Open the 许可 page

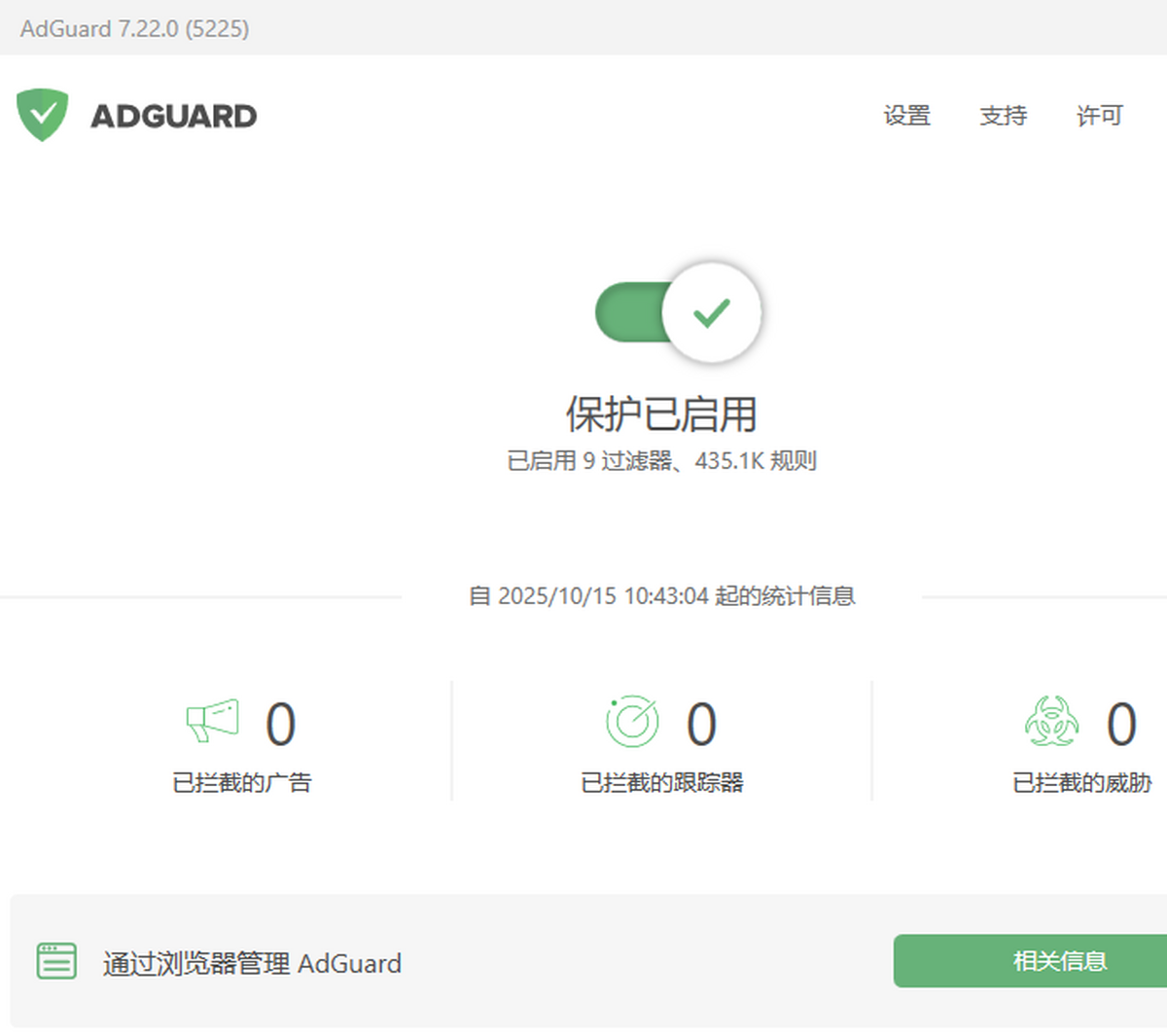(1098, 116)
